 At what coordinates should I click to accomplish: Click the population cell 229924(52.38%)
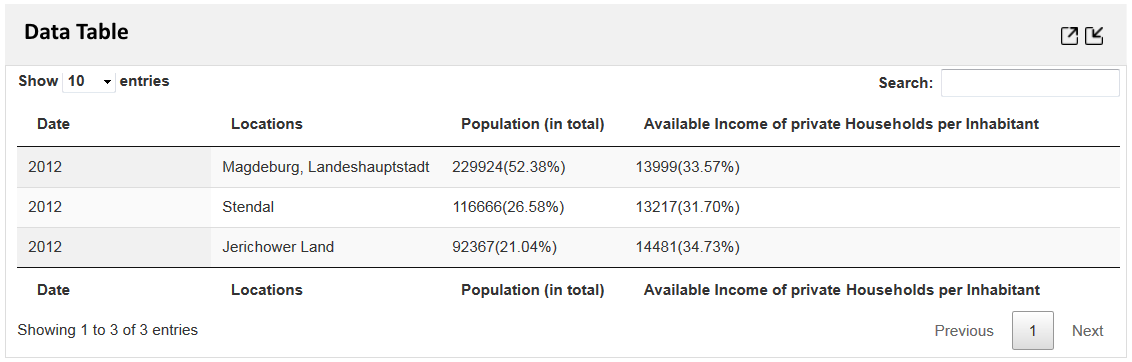(509, 168)
